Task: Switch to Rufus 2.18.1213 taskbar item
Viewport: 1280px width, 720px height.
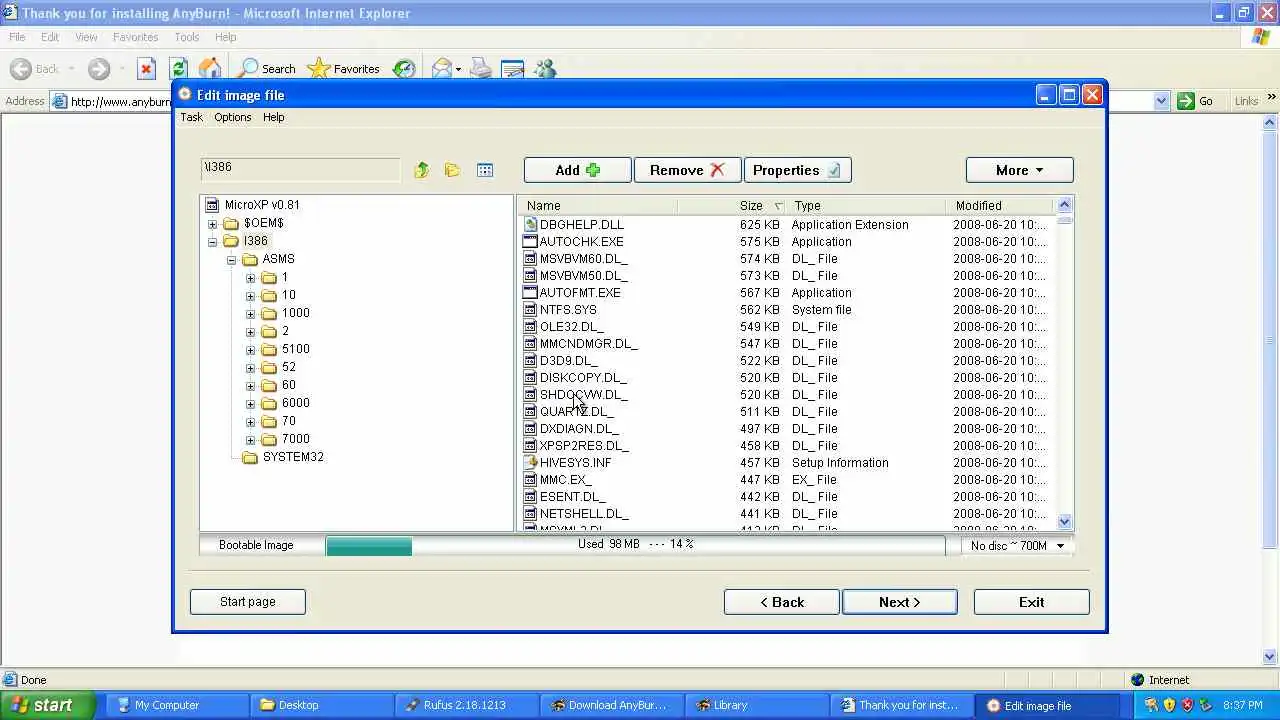Action: pyautogui.click(x=466, y=705)
